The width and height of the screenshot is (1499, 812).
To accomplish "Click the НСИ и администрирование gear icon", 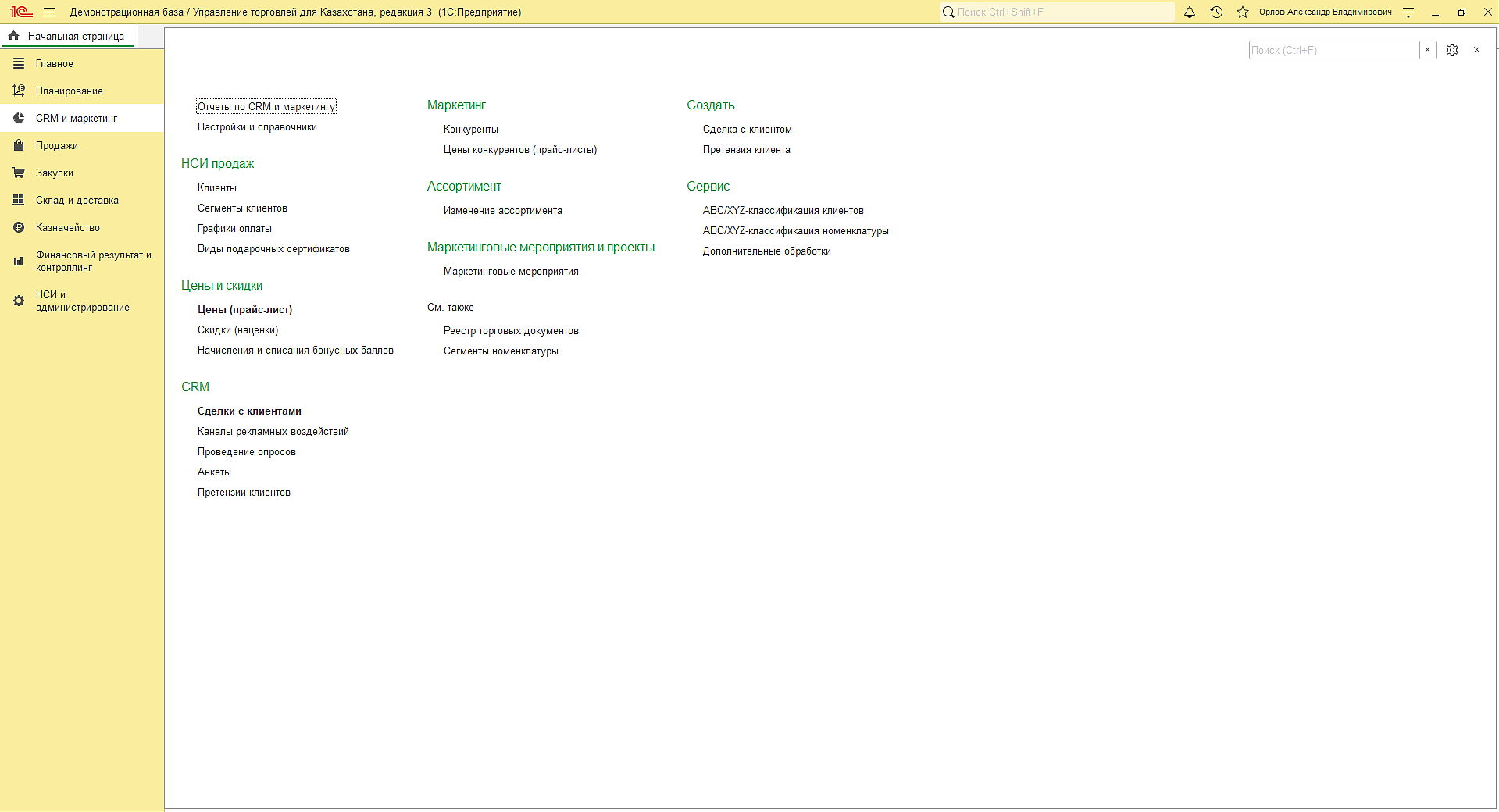I will [19, 301].
